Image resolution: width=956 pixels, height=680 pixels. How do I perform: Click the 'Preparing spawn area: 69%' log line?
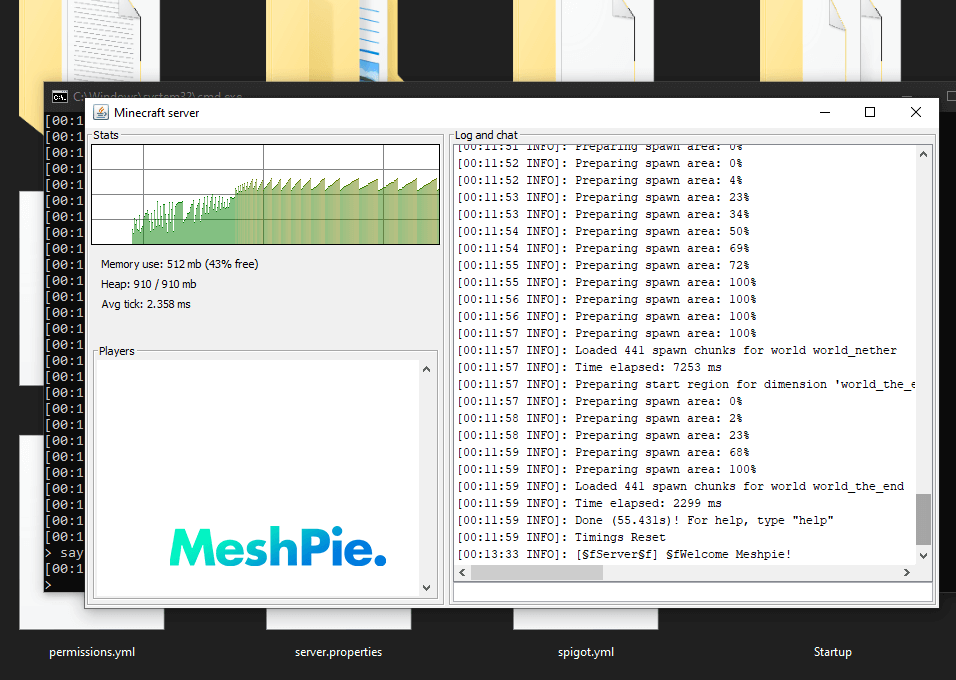coord(603,249)
